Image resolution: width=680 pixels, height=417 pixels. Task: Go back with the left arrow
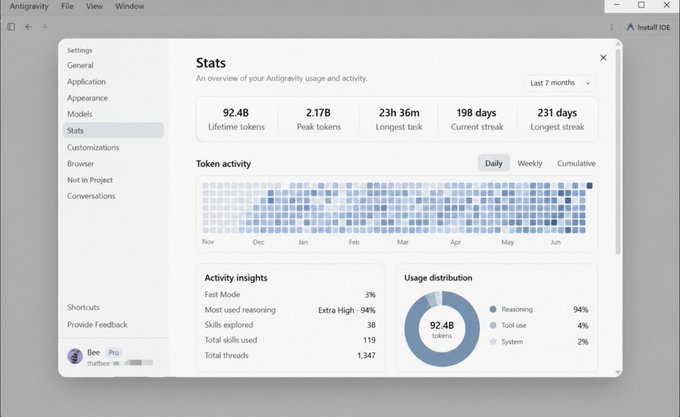coord(28,27)
